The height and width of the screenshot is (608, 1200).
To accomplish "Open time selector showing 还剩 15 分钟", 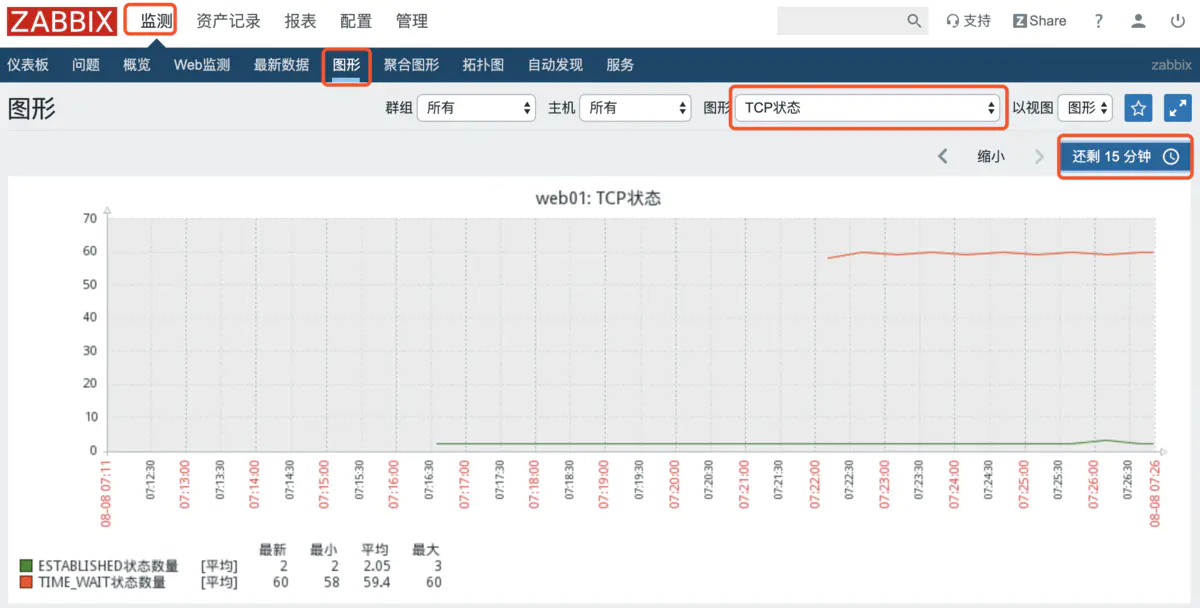I will point(1126,157).
